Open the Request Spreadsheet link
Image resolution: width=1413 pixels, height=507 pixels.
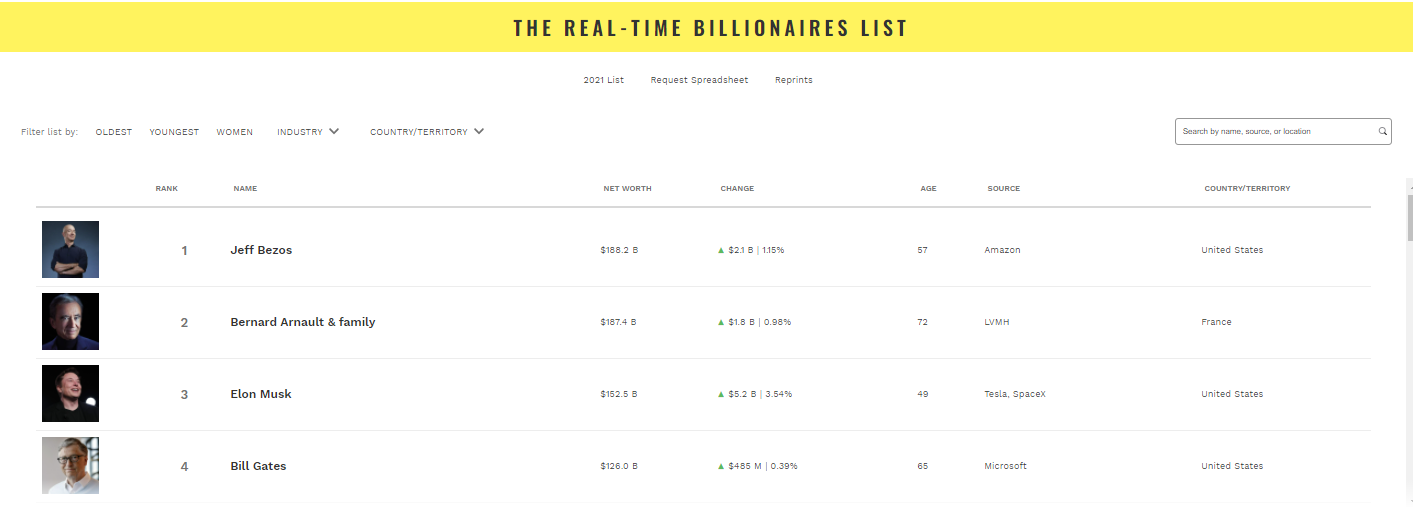pyautogui.click(x=699, y=80)
